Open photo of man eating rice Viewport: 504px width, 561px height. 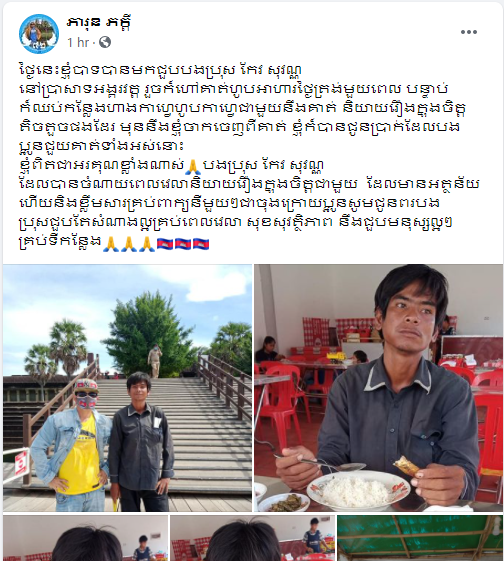(378, 388)
